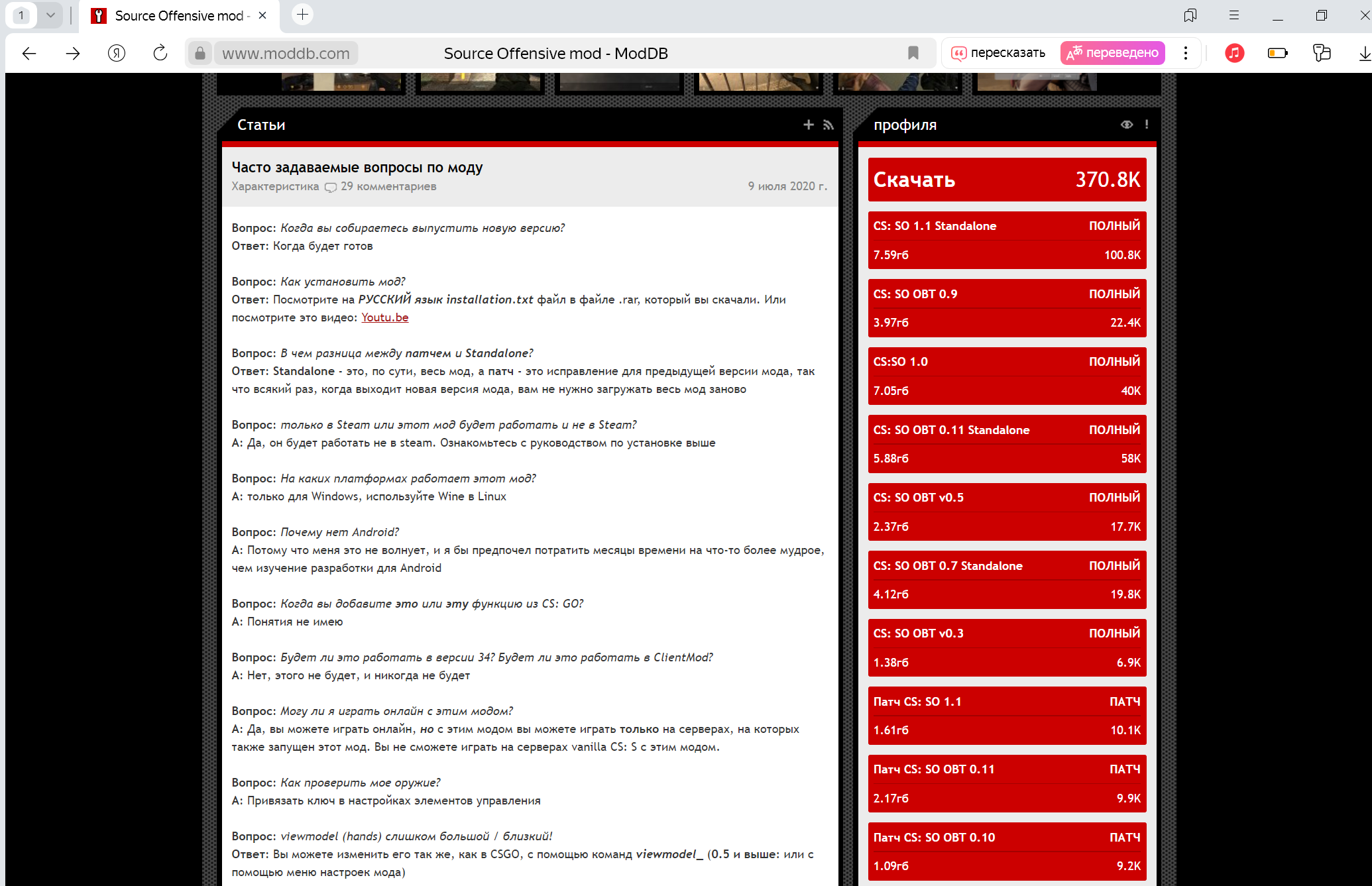Open article 'Часто задаваемые вопросы по моду'
Screen dimensions: 1372x886
pos(357,168)
